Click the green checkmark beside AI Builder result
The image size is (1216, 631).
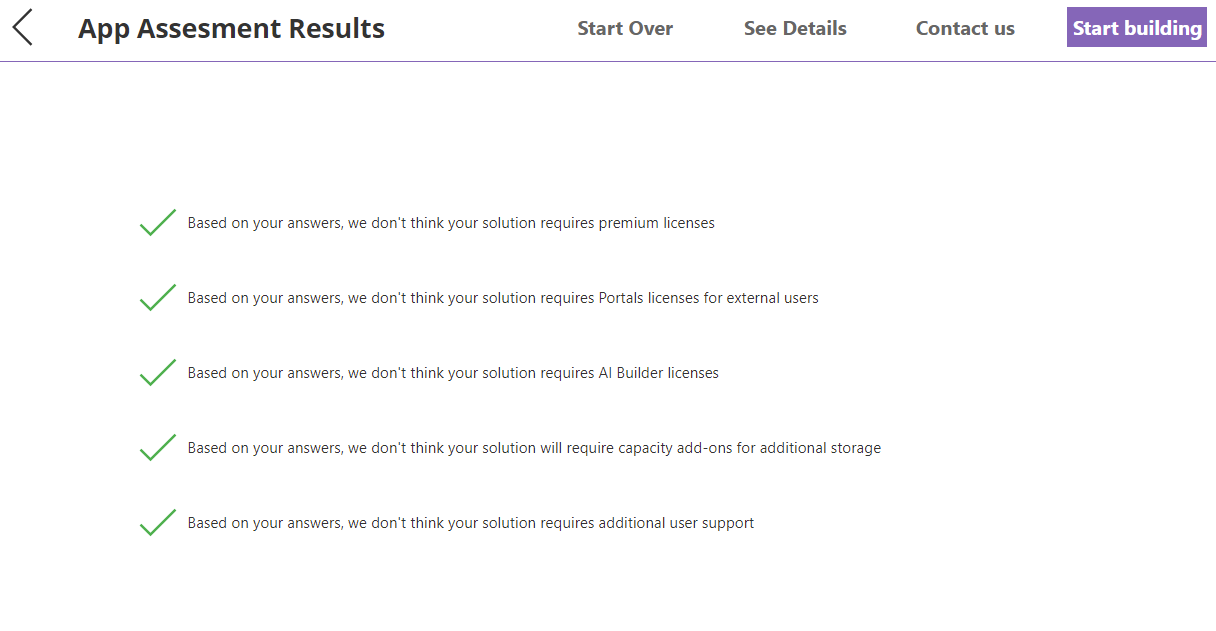[x=158, y=373]
